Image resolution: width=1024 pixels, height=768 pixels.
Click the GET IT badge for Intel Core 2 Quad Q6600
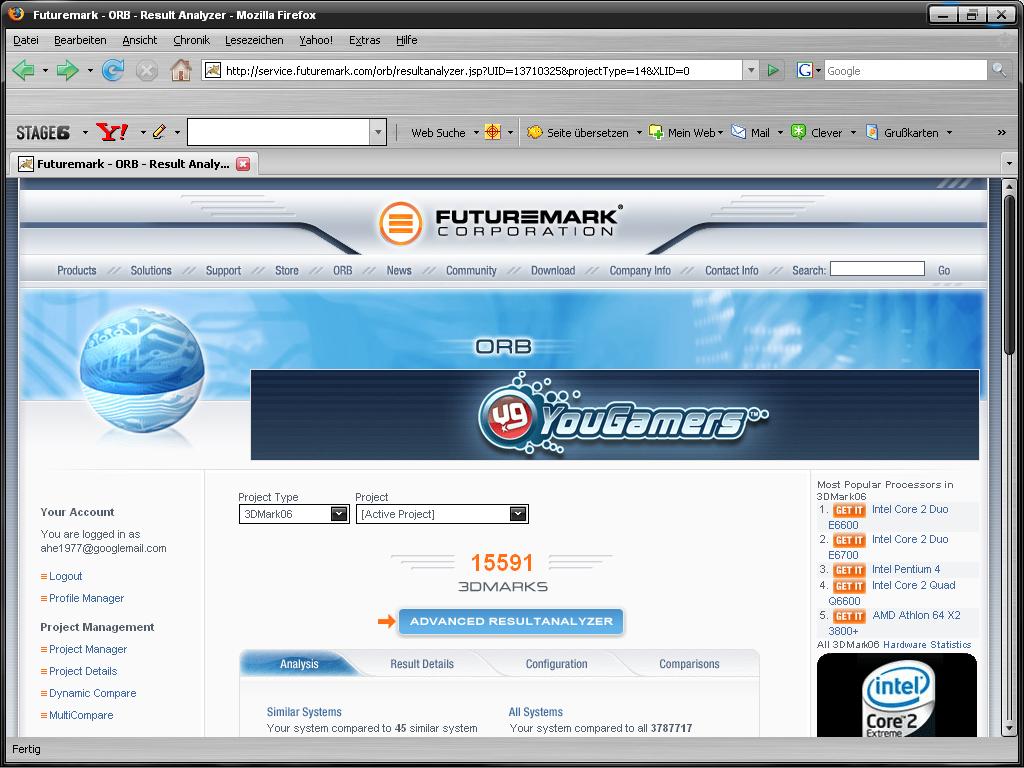(849, 586)
